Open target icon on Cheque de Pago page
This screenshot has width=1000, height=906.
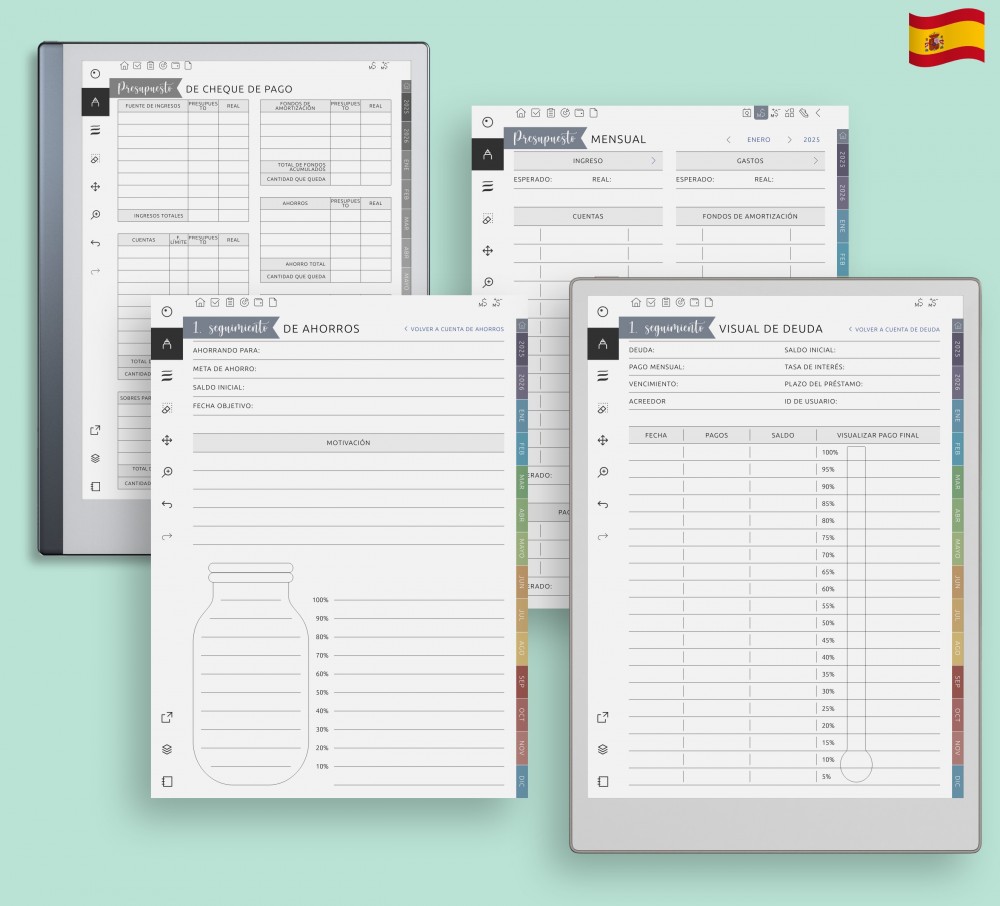(163, 65)
